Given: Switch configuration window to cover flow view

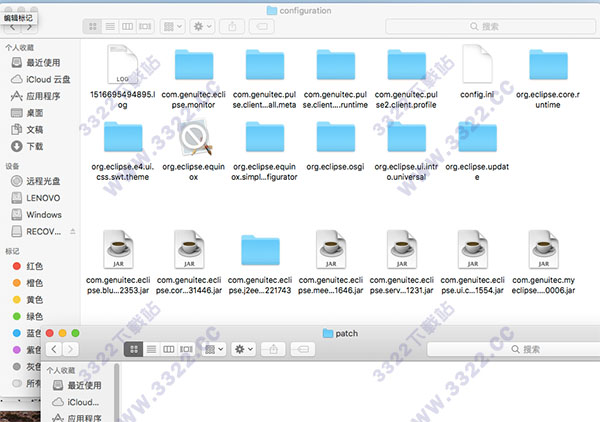Looking at the screenshot, I should [x=145, y=26].
